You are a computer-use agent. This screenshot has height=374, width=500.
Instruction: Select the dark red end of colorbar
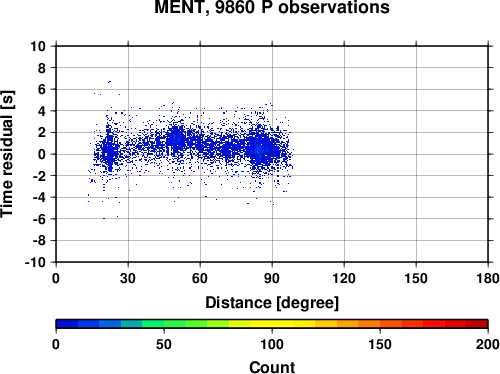[x=477, y=324]
